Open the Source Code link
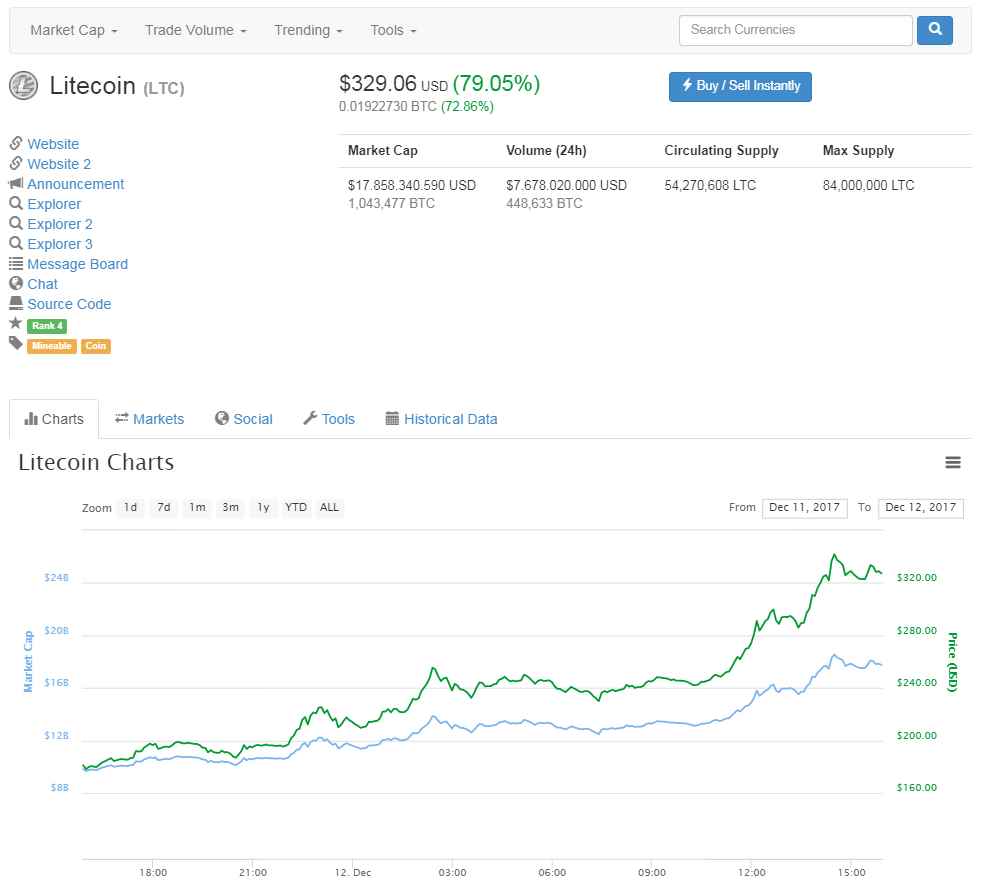 tap(69, 304)
